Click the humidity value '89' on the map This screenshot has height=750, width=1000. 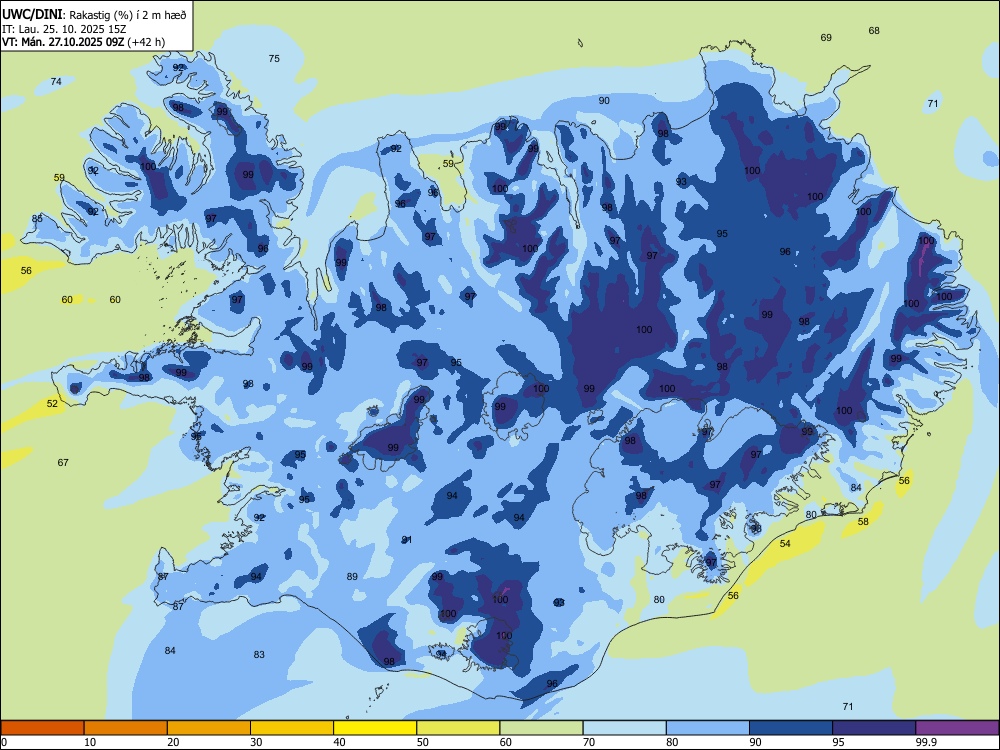coord(352,577)
